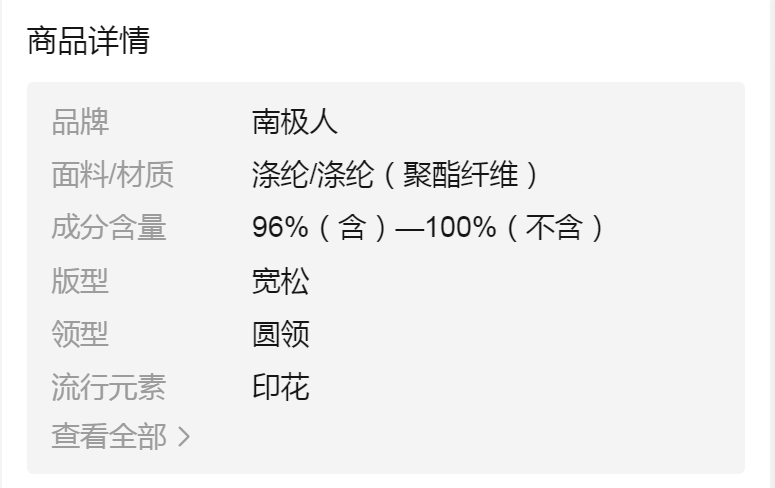
Task: Select the 流行元素 label
Action: [x=109, y=387]
